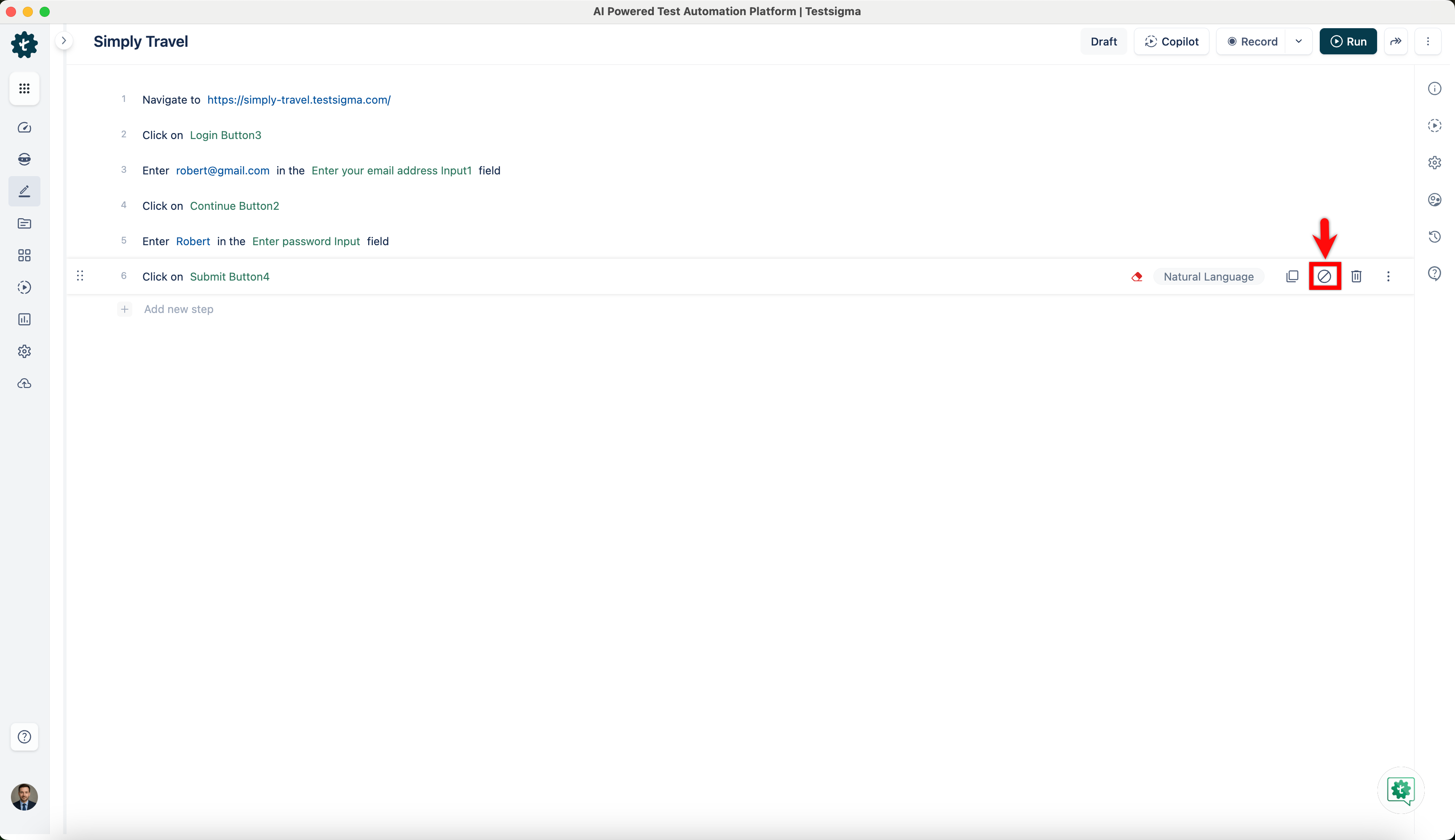Open the dashboard gauge icon in the sidebar
Viewport: 1455px width, 840px height.
click(24, 128)
